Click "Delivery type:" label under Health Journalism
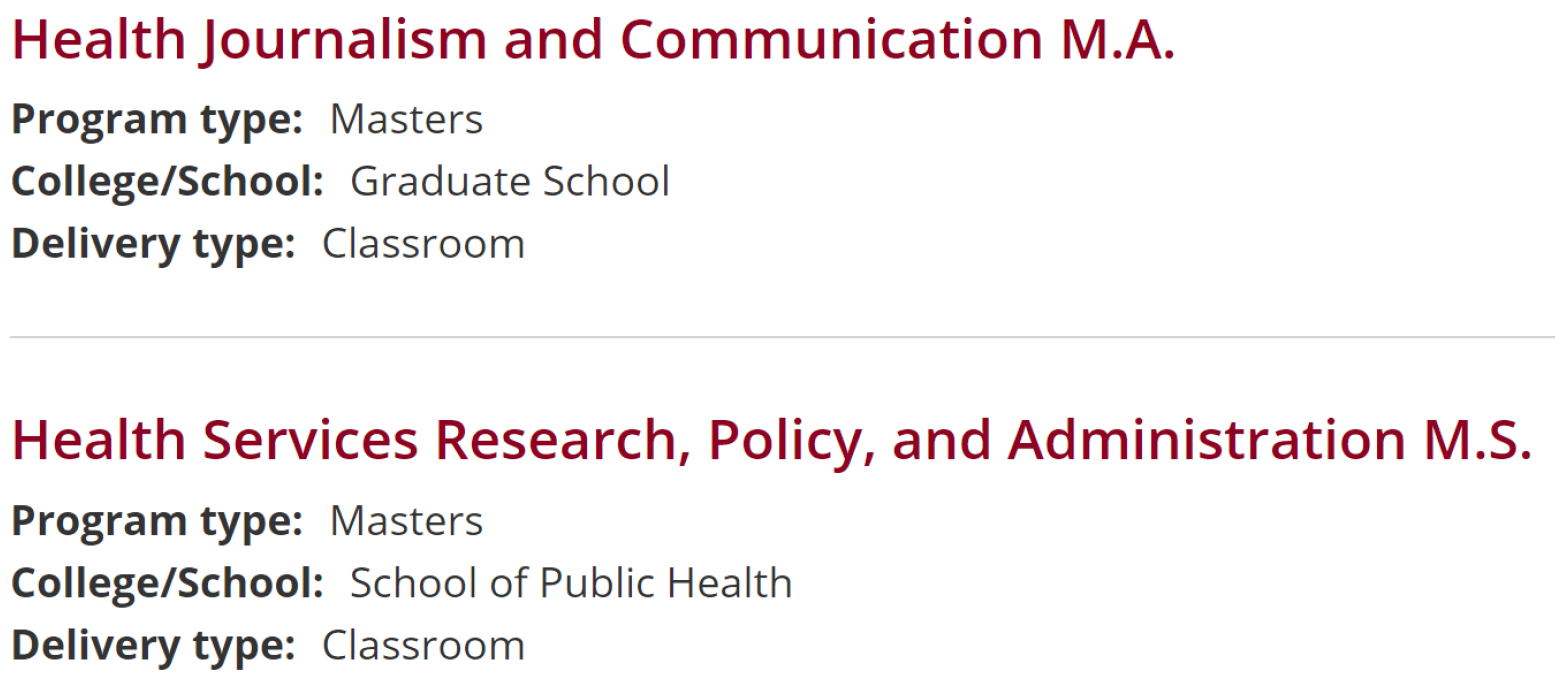This screenshot has height=679, width=1555. [x=153, y=244]
